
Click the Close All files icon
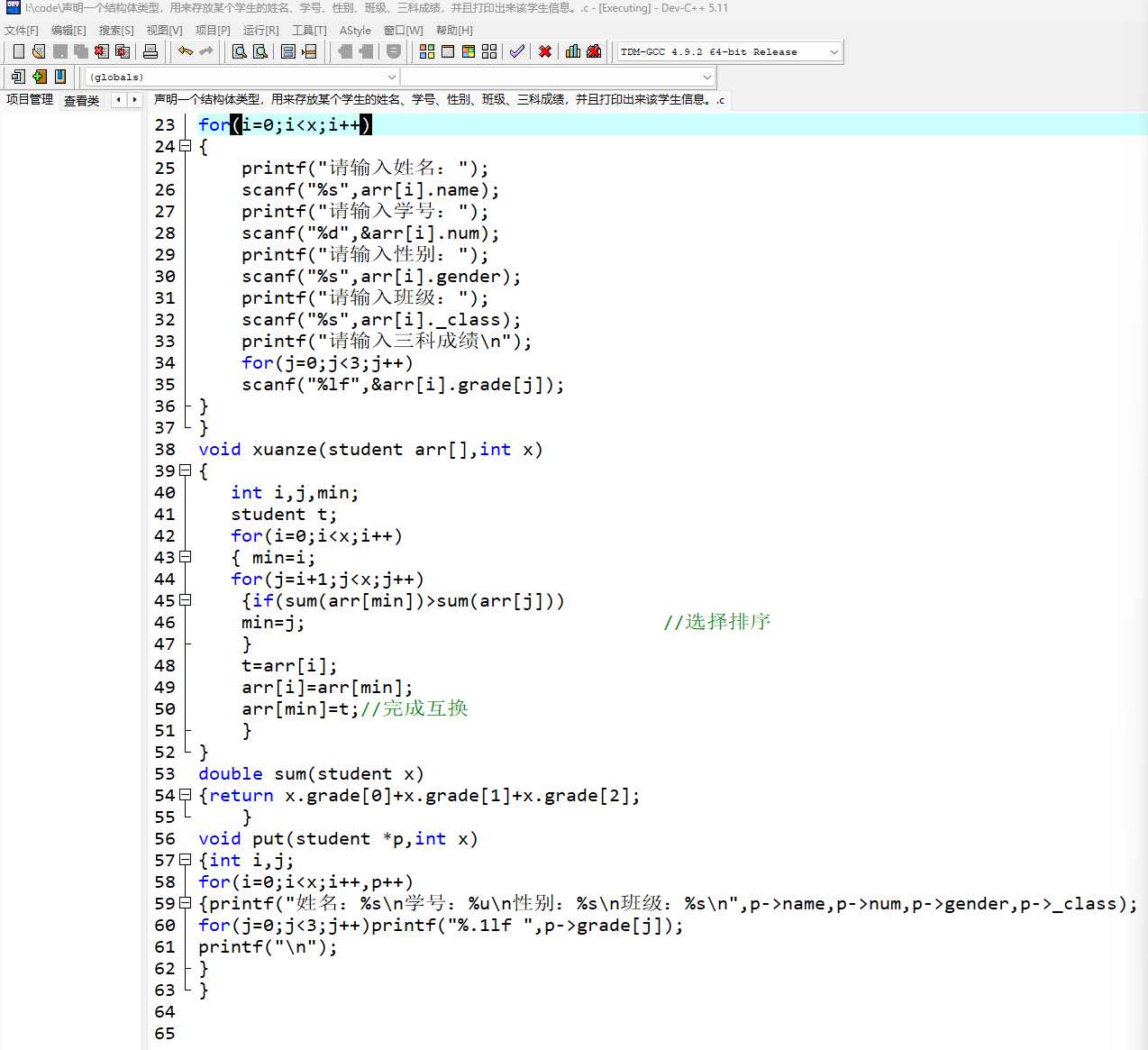[123, 51]
